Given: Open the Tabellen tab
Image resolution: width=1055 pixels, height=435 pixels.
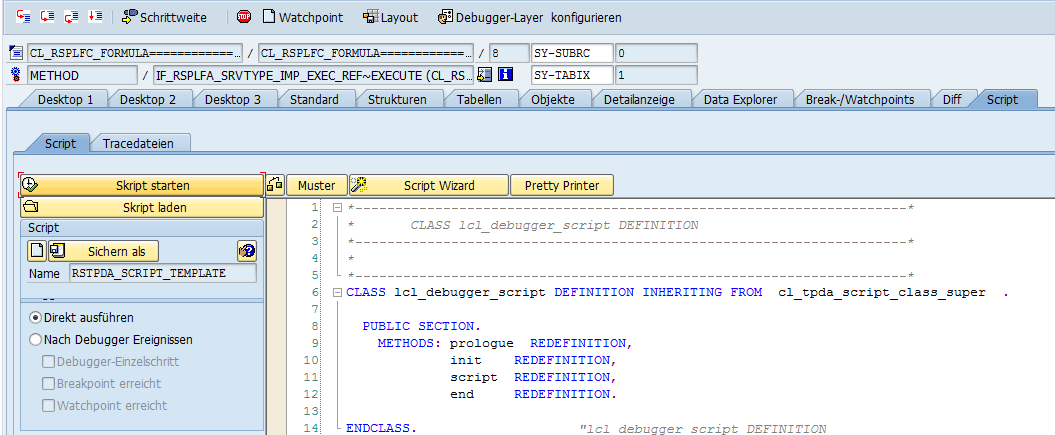Looking at the screenshot, I should point(479,100).
